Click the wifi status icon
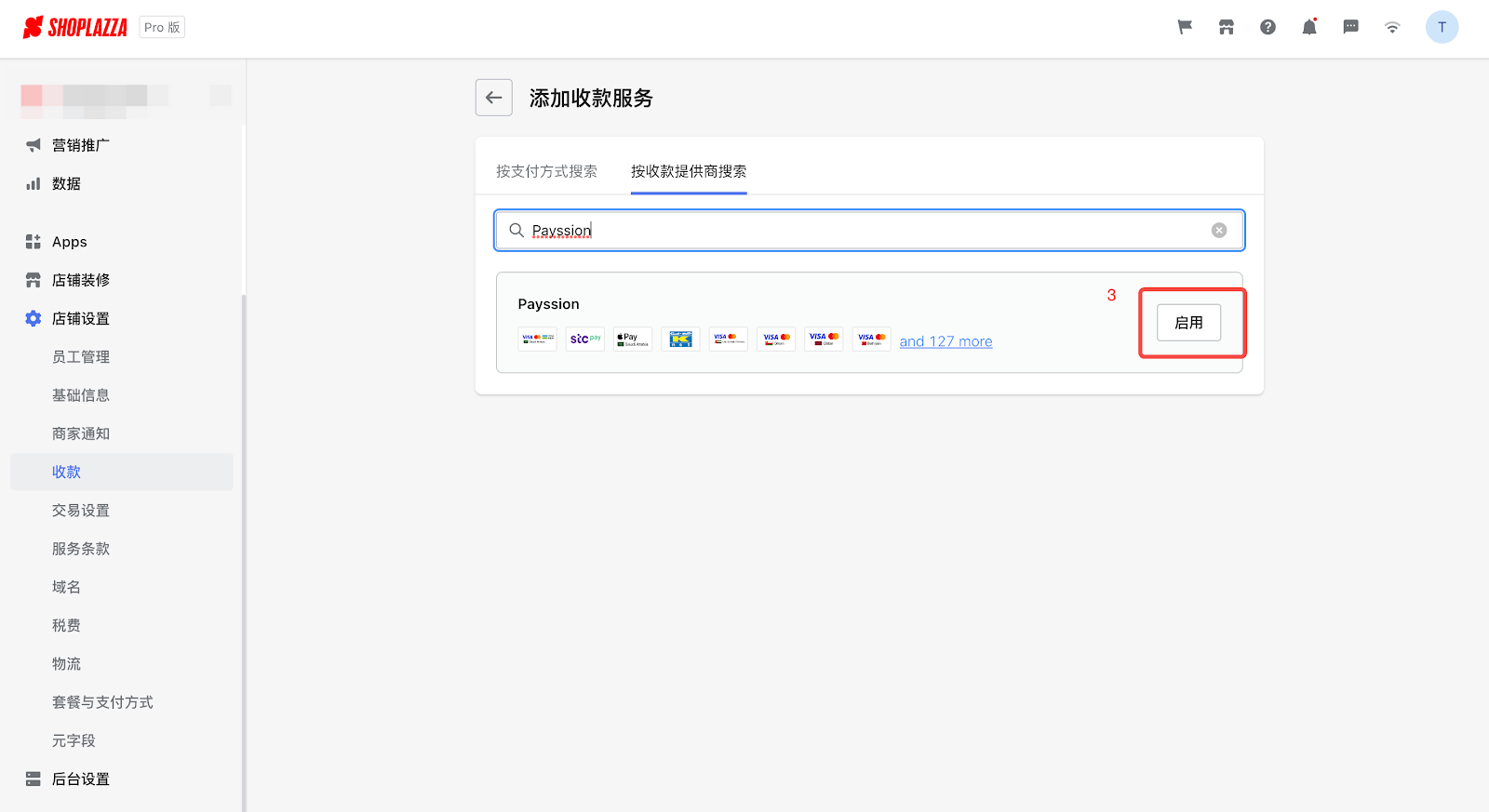This screenshot has height=812, width=1489. (x=1392, y=27)
